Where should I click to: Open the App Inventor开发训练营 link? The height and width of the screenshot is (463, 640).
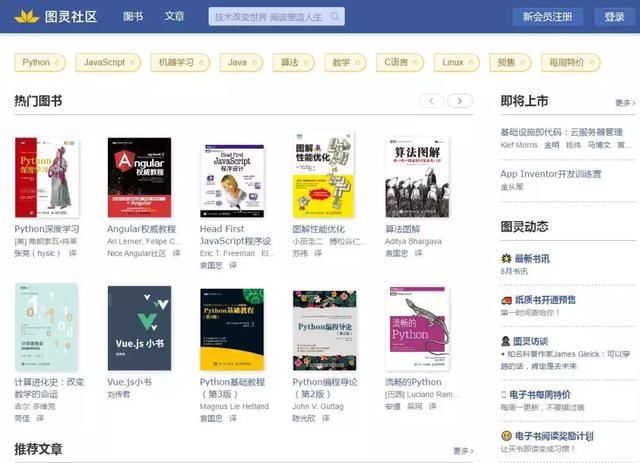tap(551, 174)
